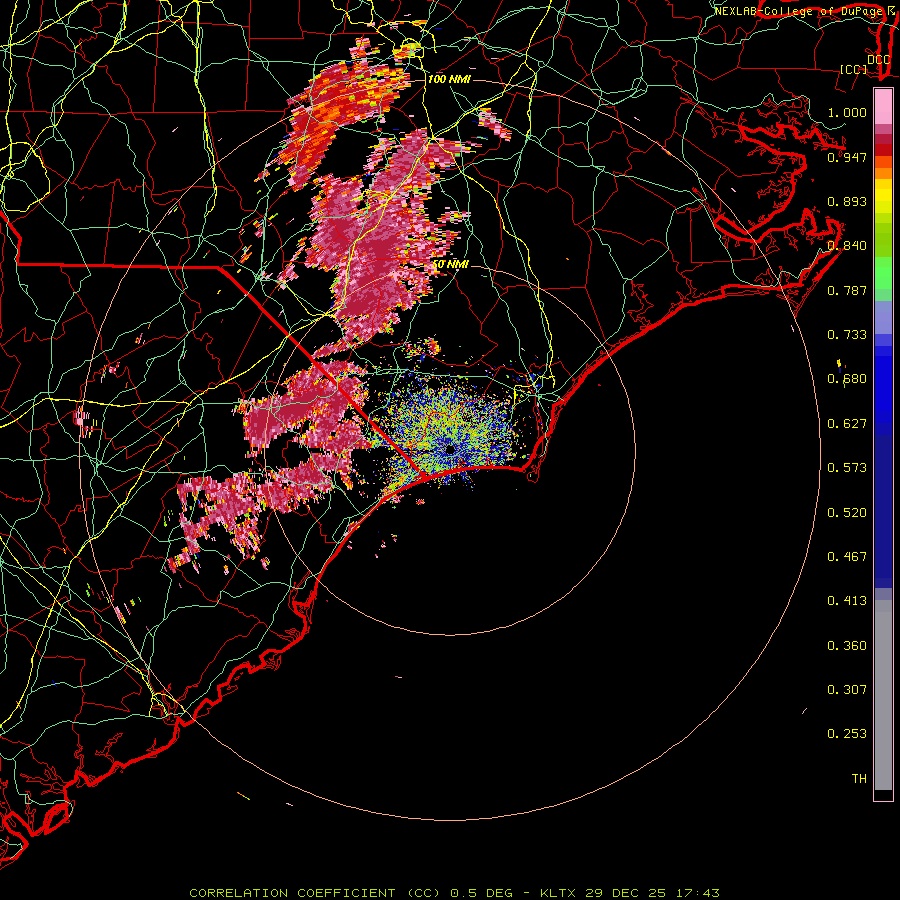This screenshot has width=900, height=900.
Task: Pick the light pink swatch atop the color bar
Action: pos(883,107)
